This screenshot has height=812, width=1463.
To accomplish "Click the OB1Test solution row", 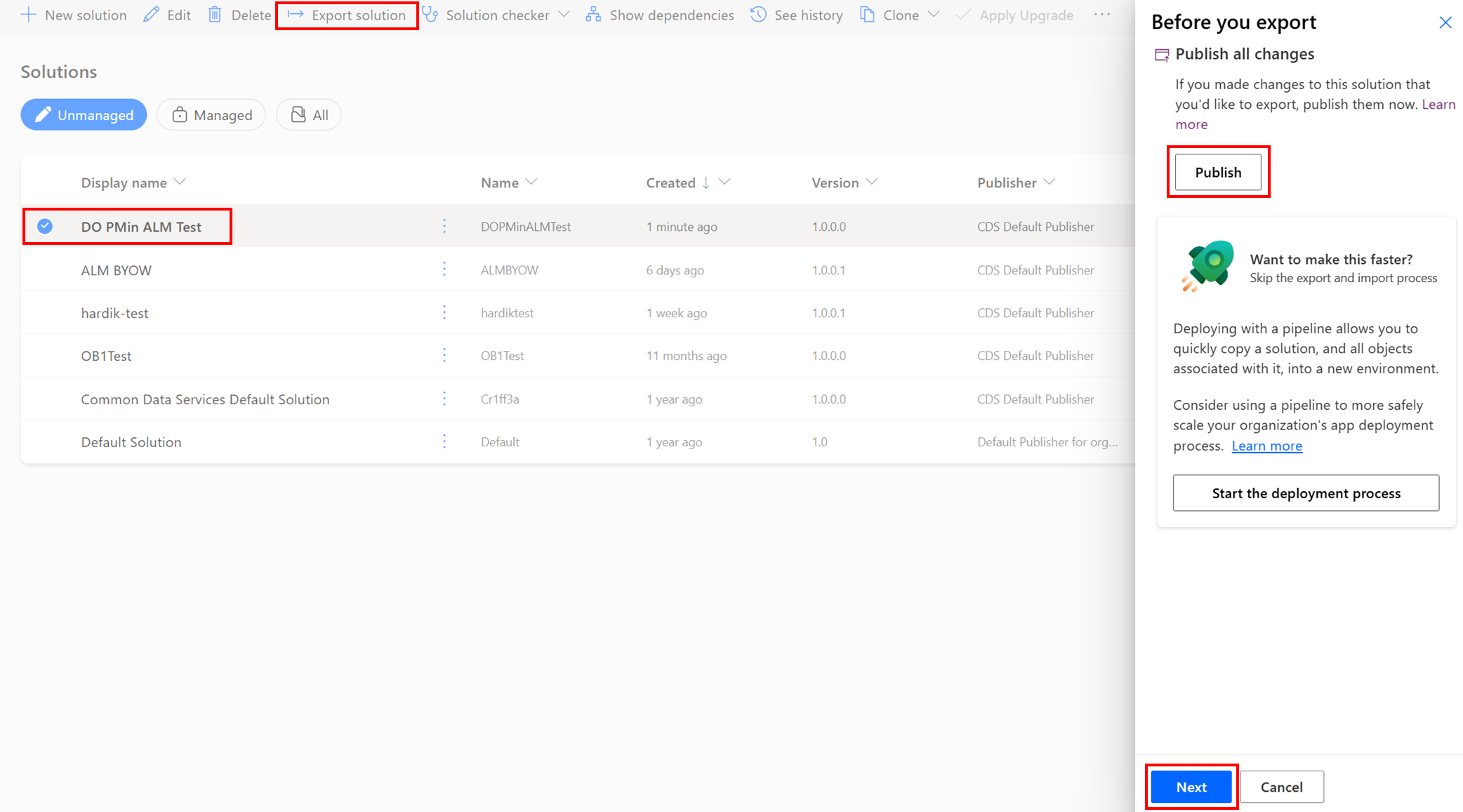I will pos(107,355).
